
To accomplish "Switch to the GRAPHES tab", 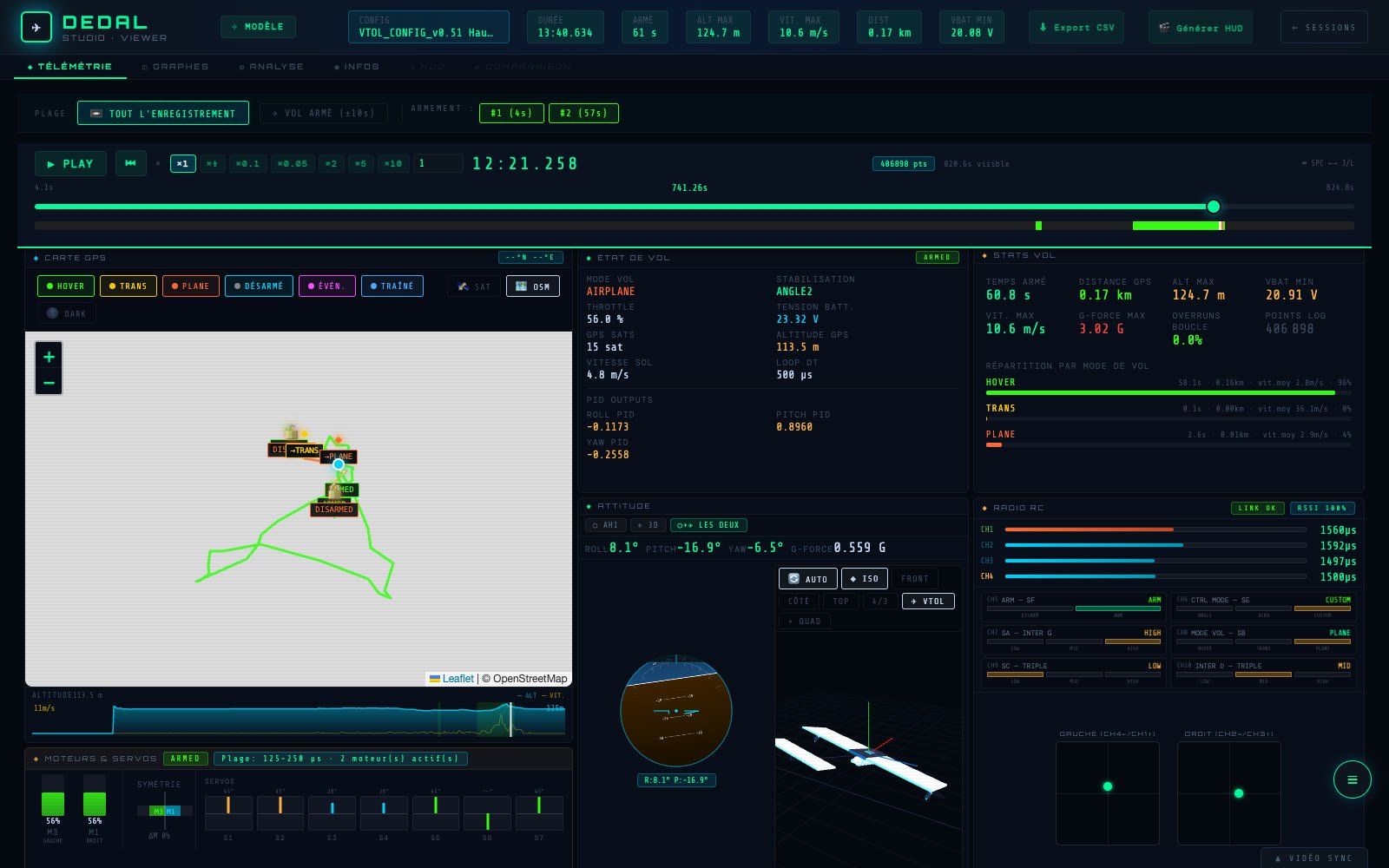I will coord(175,66).
